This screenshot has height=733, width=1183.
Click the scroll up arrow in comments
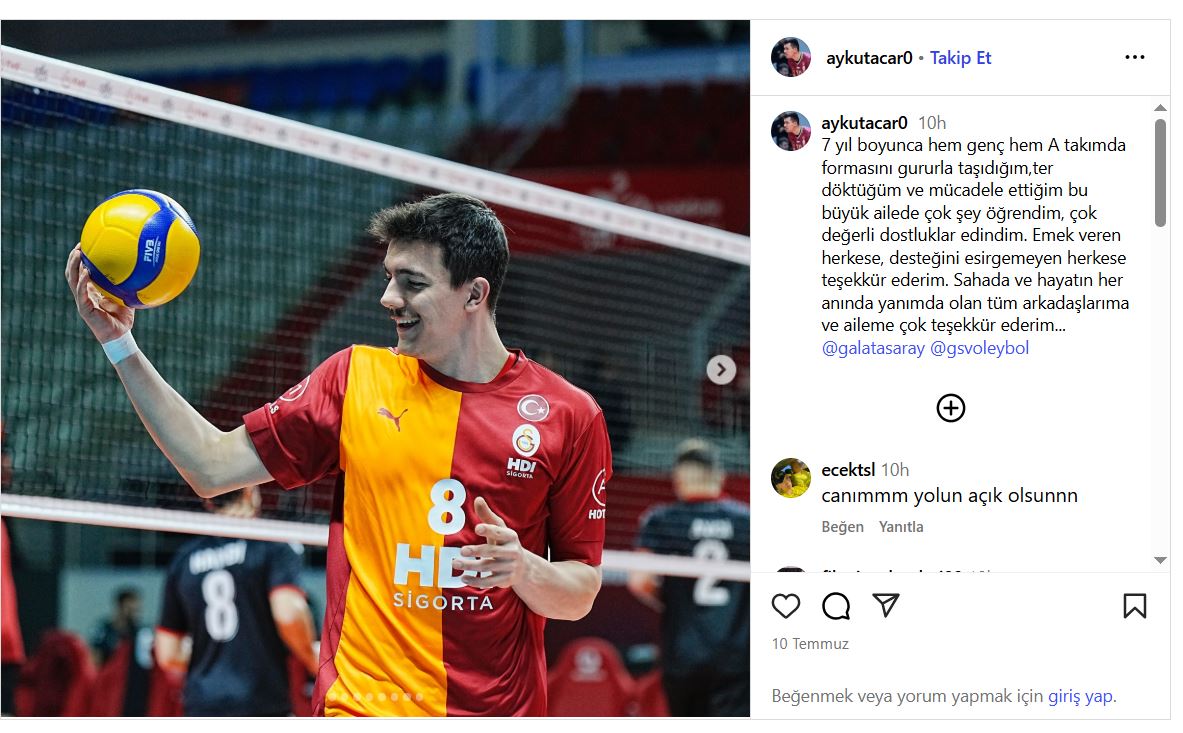pyautogui.click(x=1160, y=108)
